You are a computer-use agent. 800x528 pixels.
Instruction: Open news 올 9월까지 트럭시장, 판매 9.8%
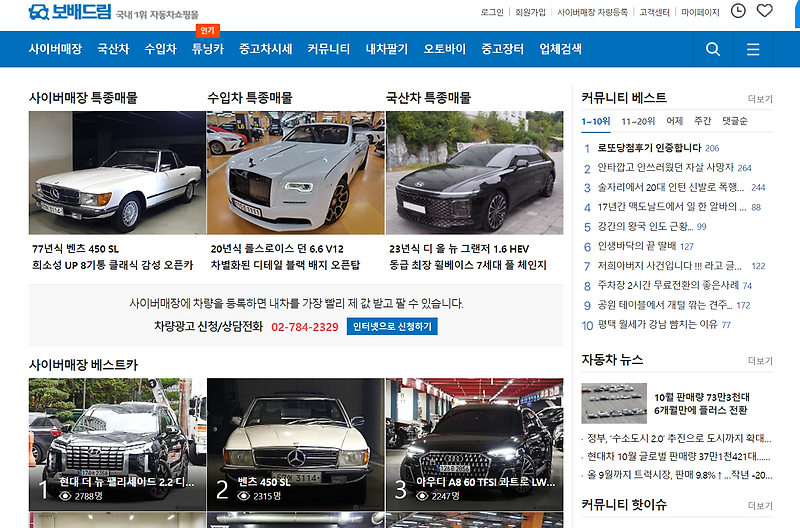[x=679, y=475]
